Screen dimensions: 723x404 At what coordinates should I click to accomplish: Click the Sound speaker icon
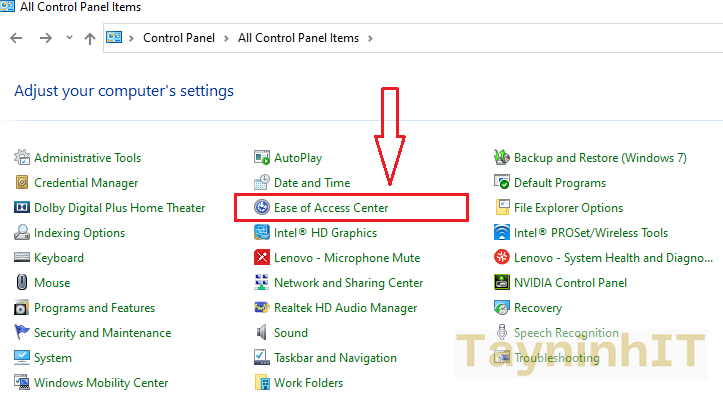[262, 333]
